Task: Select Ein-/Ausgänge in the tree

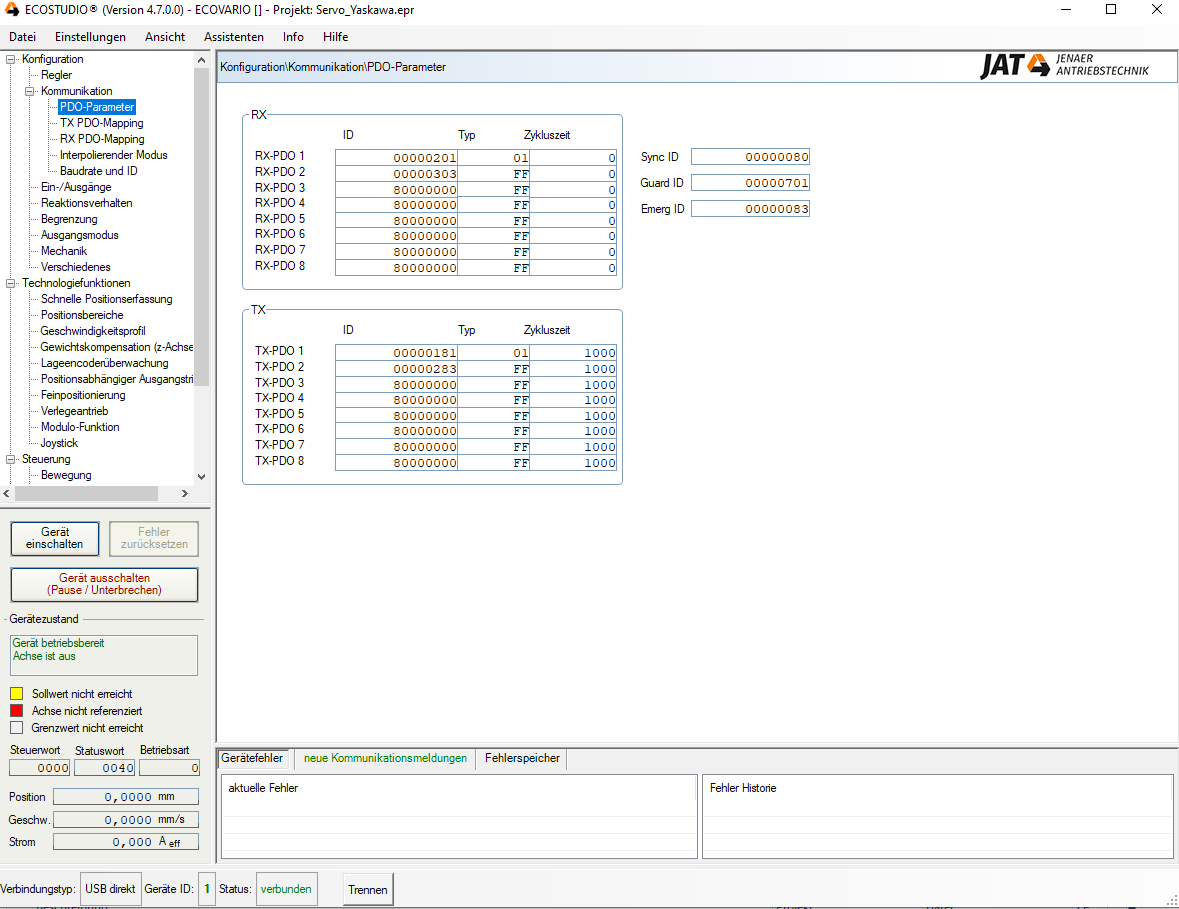Action: (76, 187)
